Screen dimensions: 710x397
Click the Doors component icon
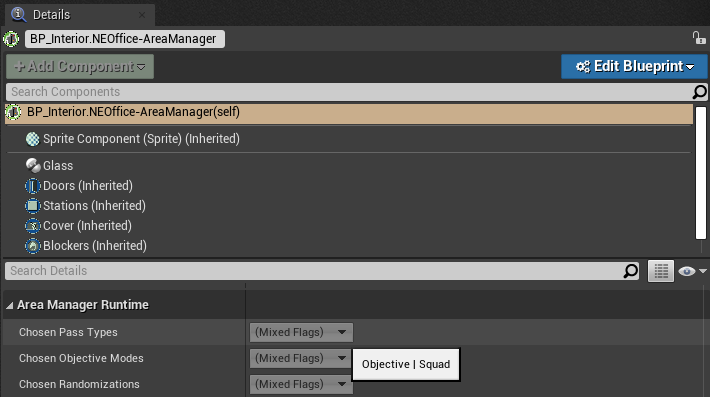click(x=33, y=186)
